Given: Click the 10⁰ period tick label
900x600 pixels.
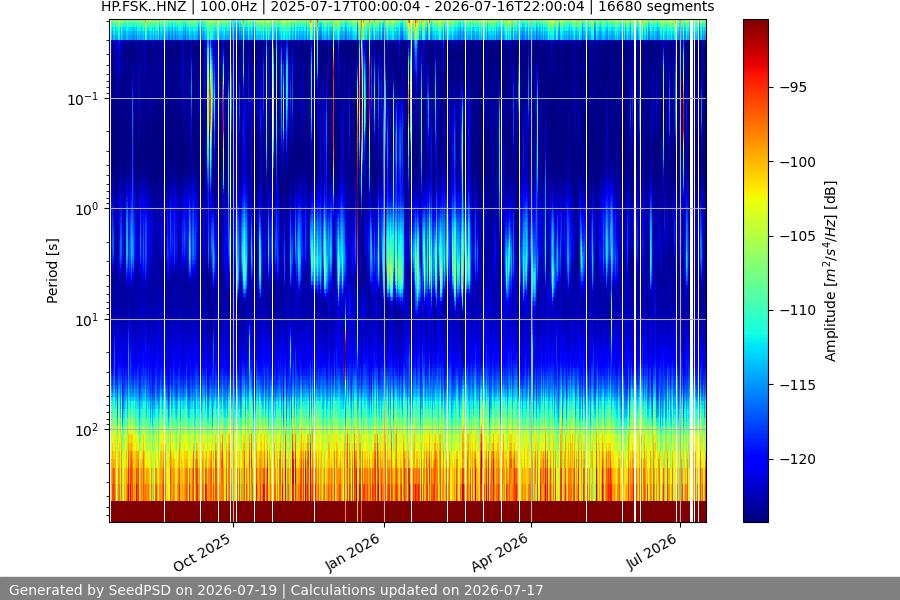Looking at the screenshot, I should (86, 210).
